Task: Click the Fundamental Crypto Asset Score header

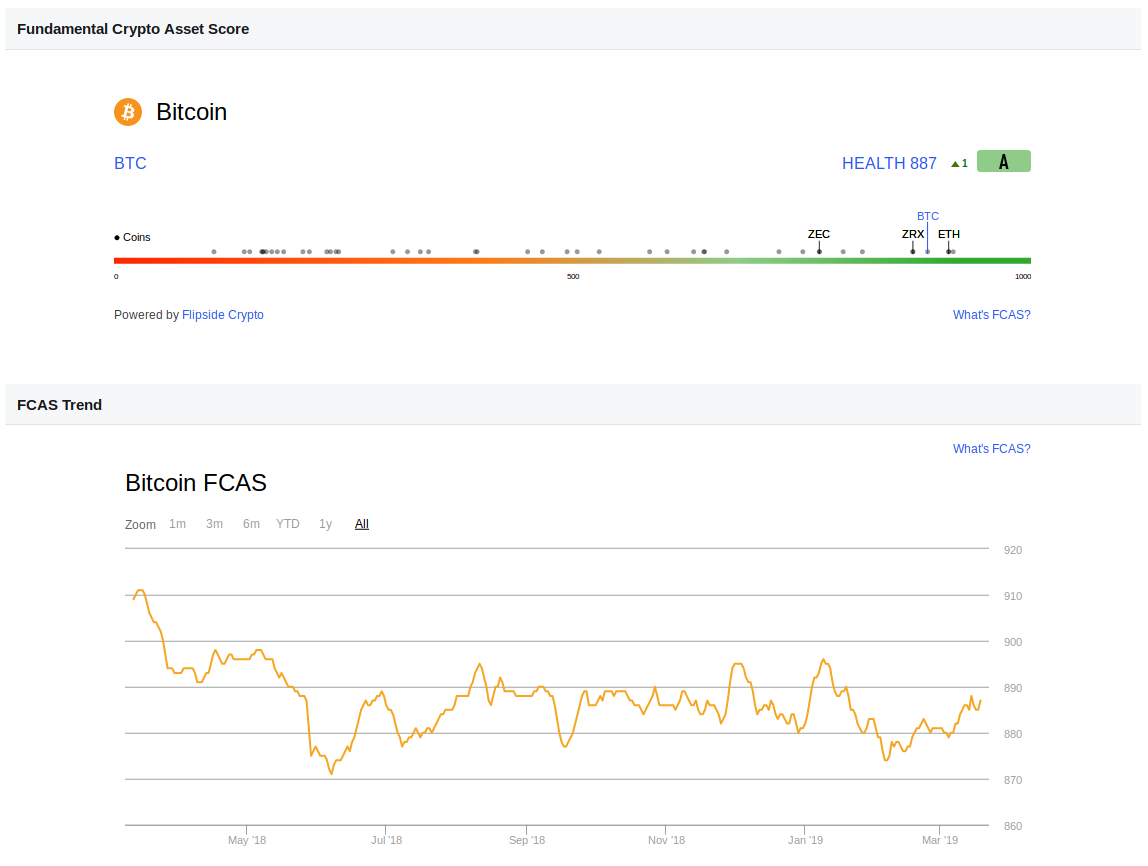Action: click(x=133, y=29)
